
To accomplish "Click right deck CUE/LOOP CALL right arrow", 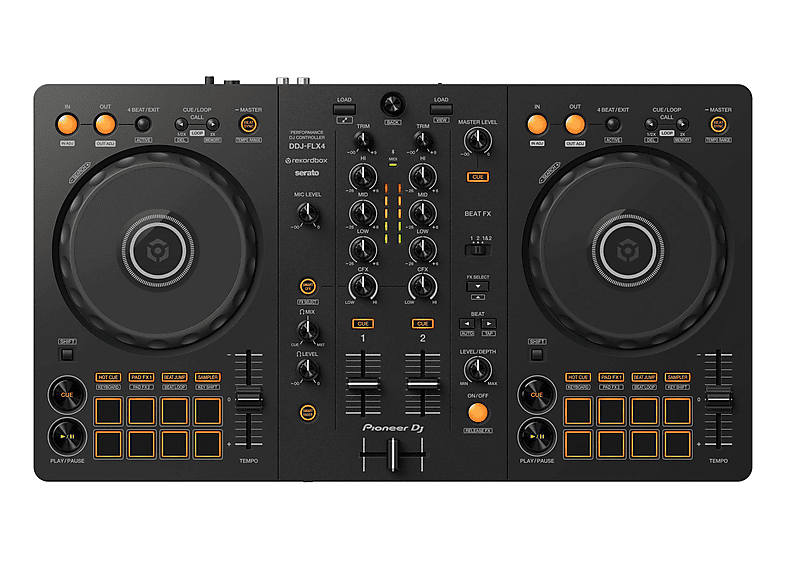I will (x=682, y=124).
